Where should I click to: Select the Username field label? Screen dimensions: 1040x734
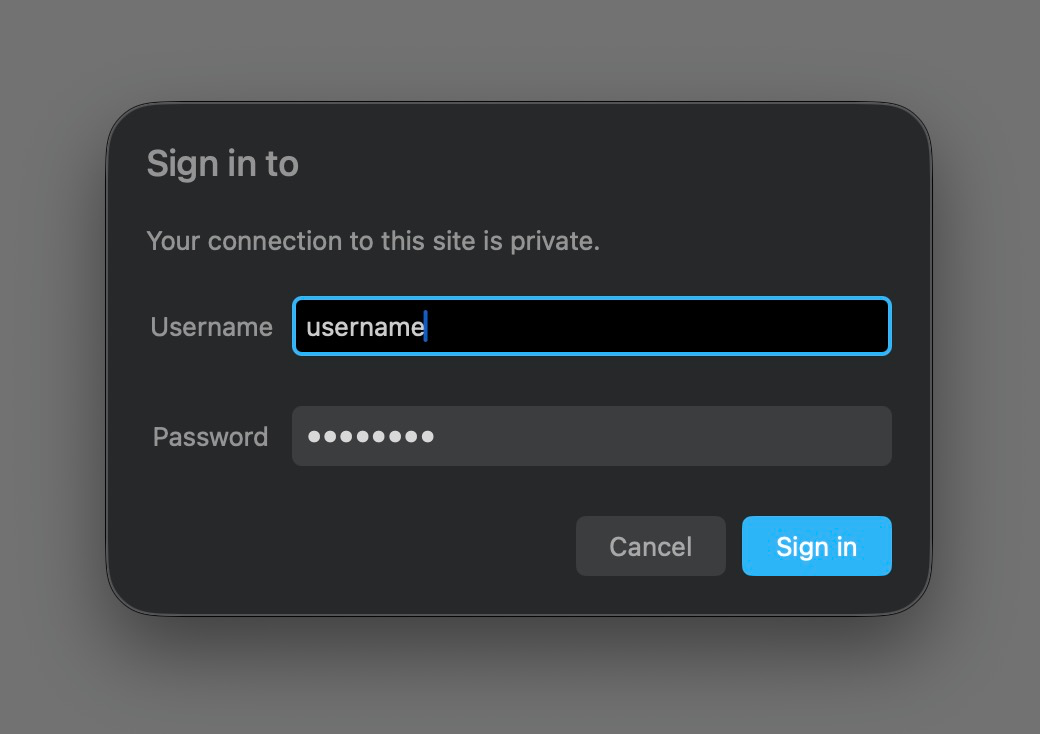pyautogui.click(x=211, y=327)
